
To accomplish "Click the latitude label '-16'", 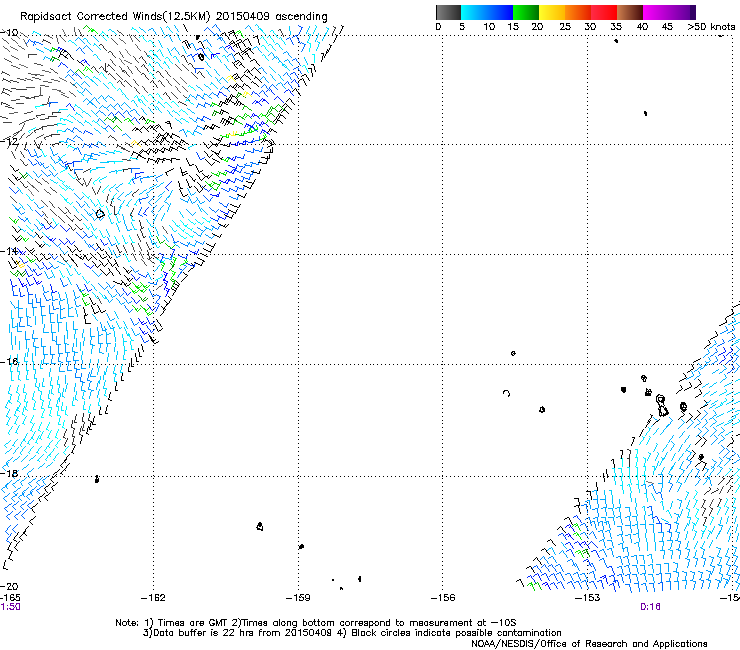I will pyautogui.click(x=9, y=362).
